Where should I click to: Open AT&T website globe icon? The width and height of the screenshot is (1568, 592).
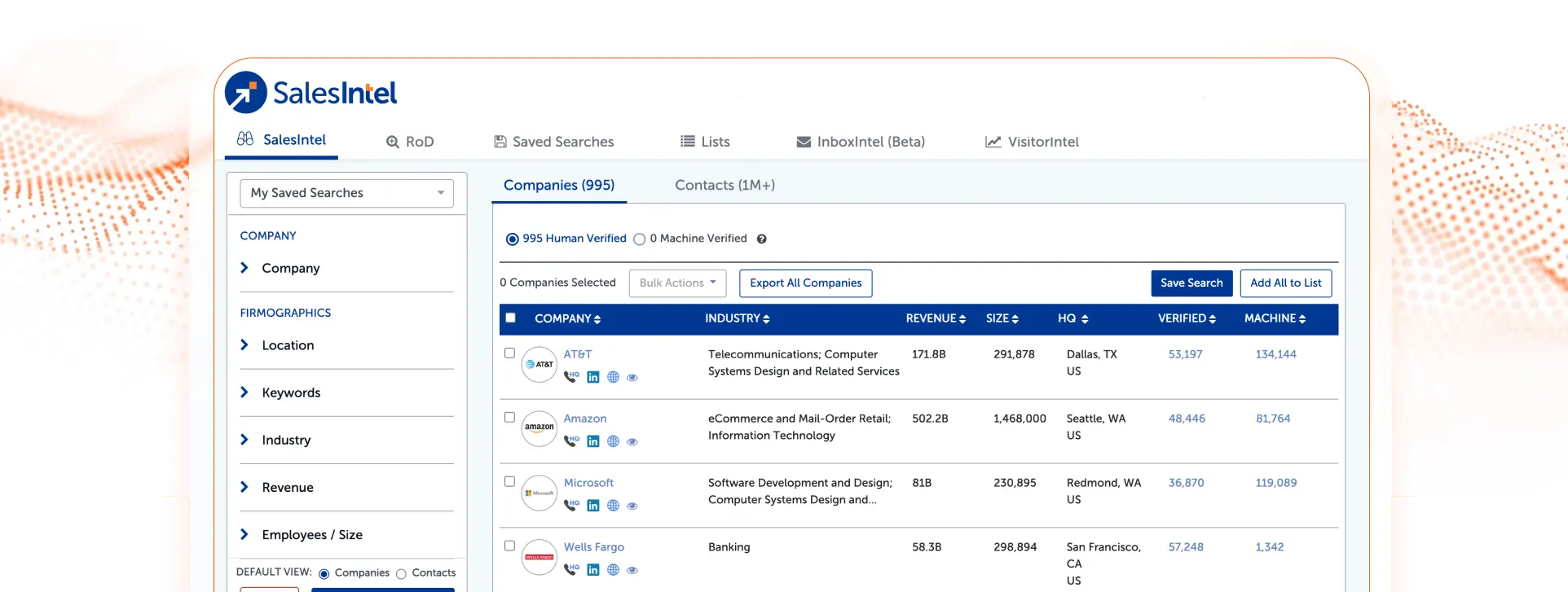tap(614, 377)
